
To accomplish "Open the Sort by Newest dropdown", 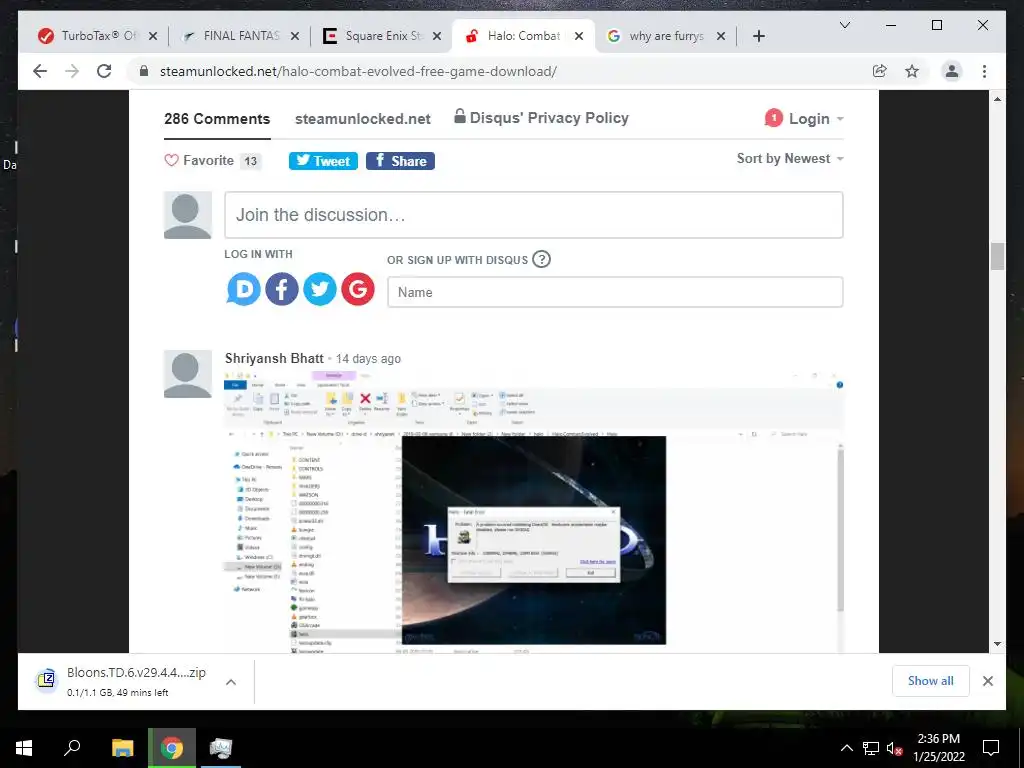I will [x=790, y=159].
